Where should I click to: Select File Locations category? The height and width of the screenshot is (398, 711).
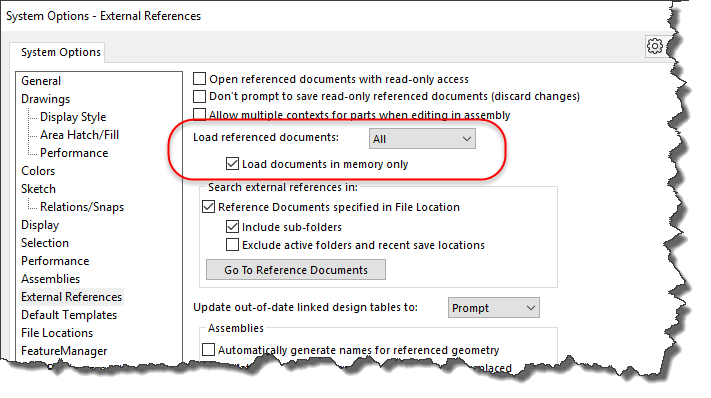[x=57, y=333]
